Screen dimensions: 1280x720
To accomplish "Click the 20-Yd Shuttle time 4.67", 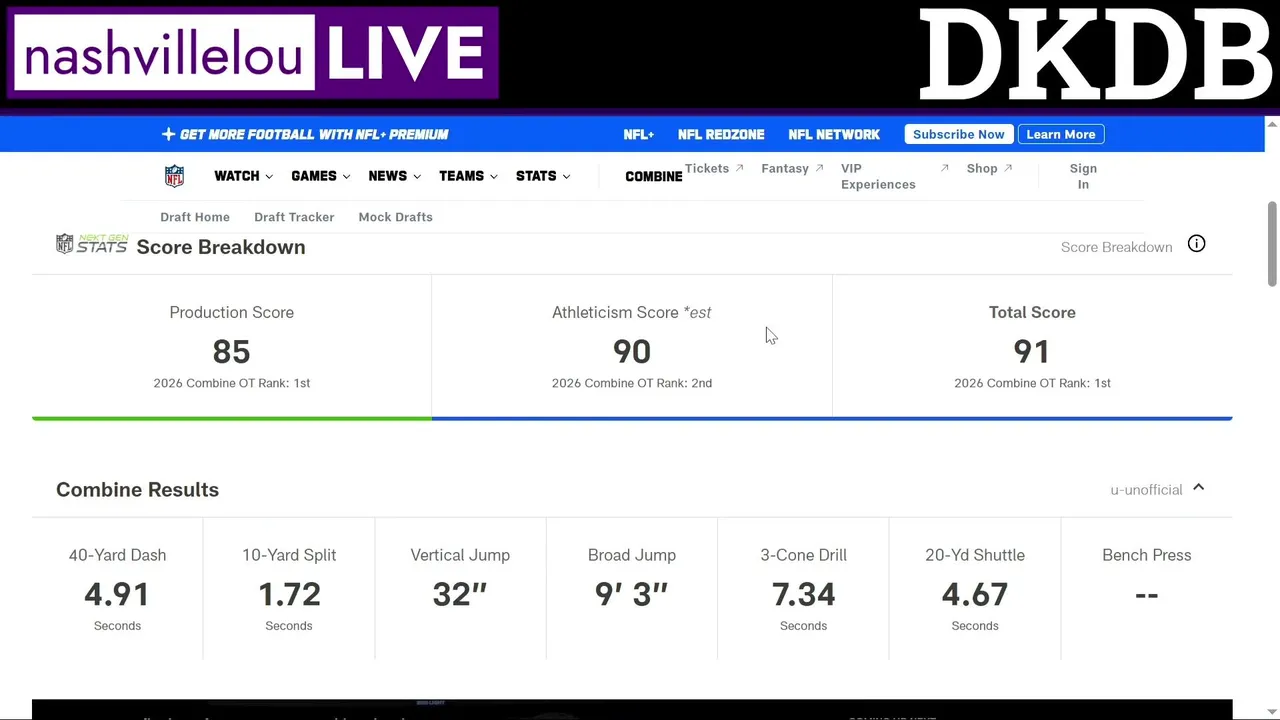I will pyautogui.click(x=975, y=594).
